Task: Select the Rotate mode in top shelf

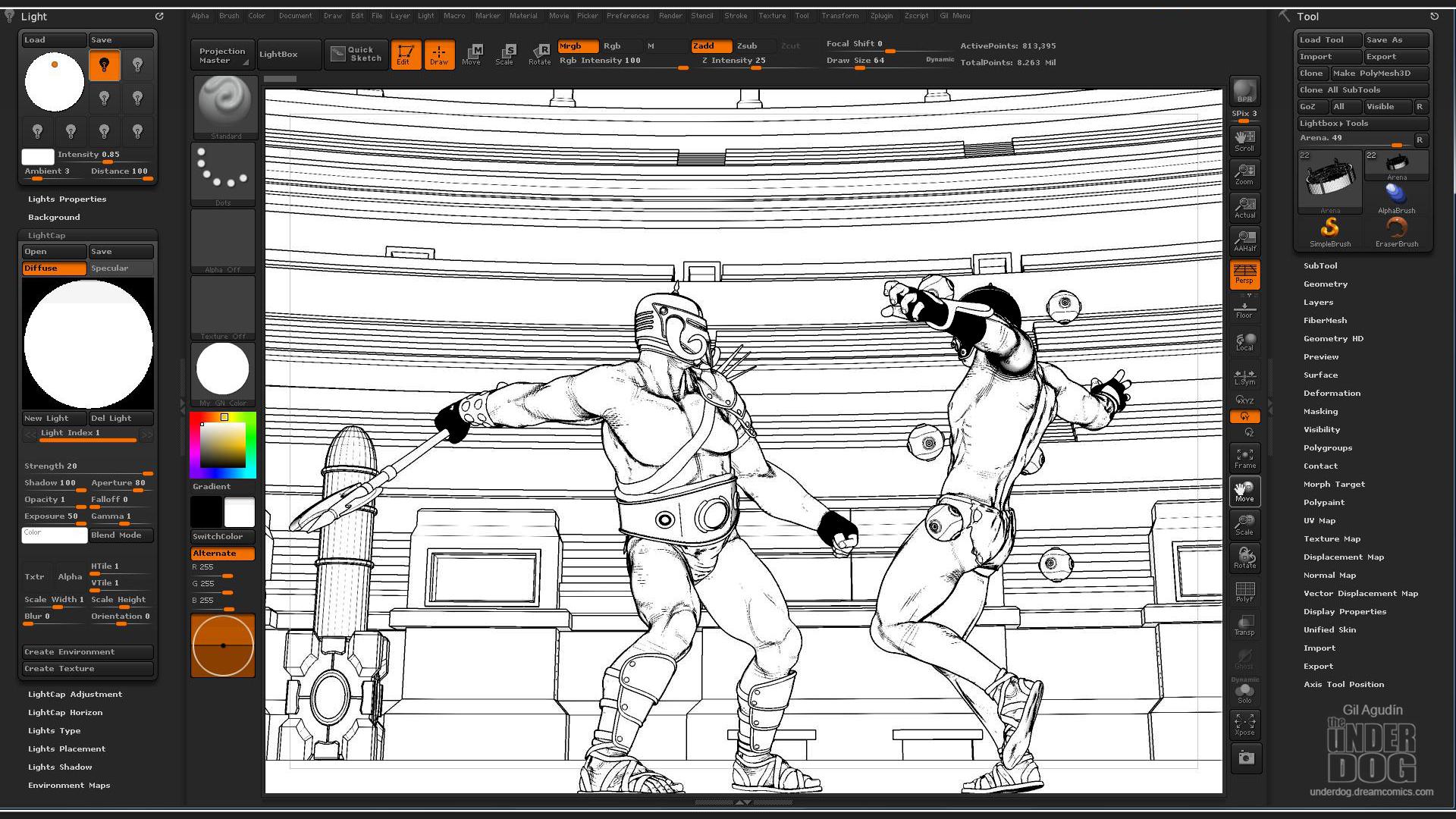Action: 539,54
